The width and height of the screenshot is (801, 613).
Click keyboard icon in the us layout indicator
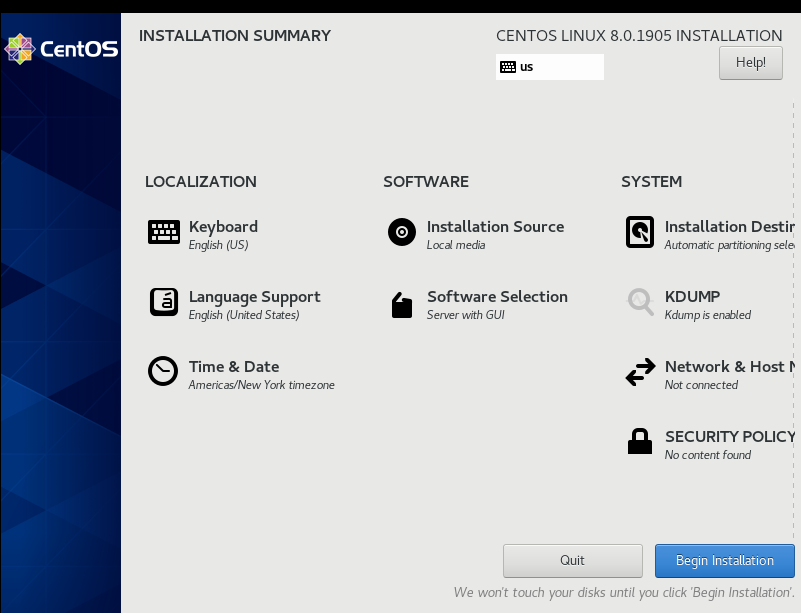tap(508, 67)
